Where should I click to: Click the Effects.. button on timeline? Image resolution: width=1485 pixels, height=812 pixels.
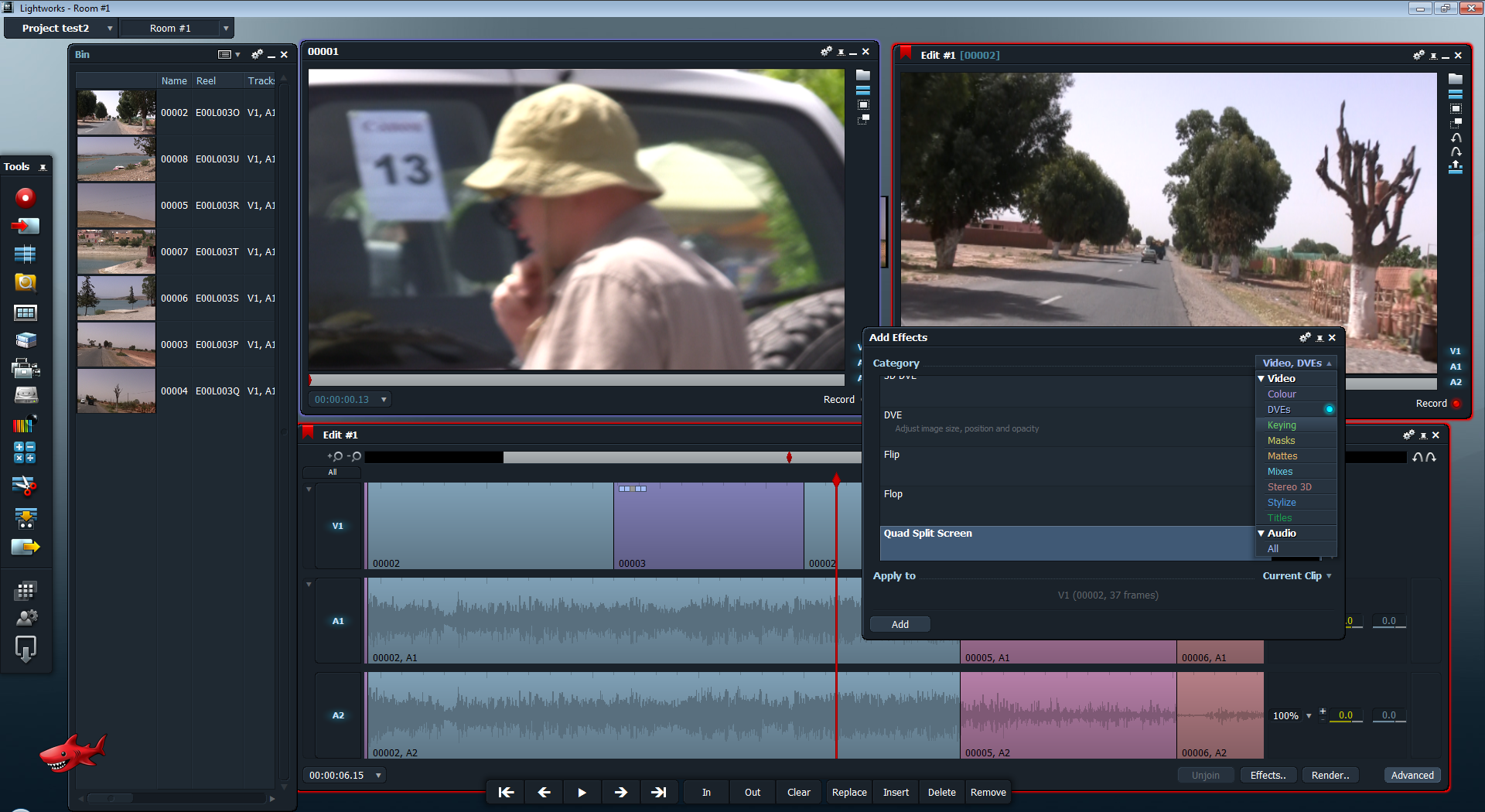click(x=1268, y=775)
